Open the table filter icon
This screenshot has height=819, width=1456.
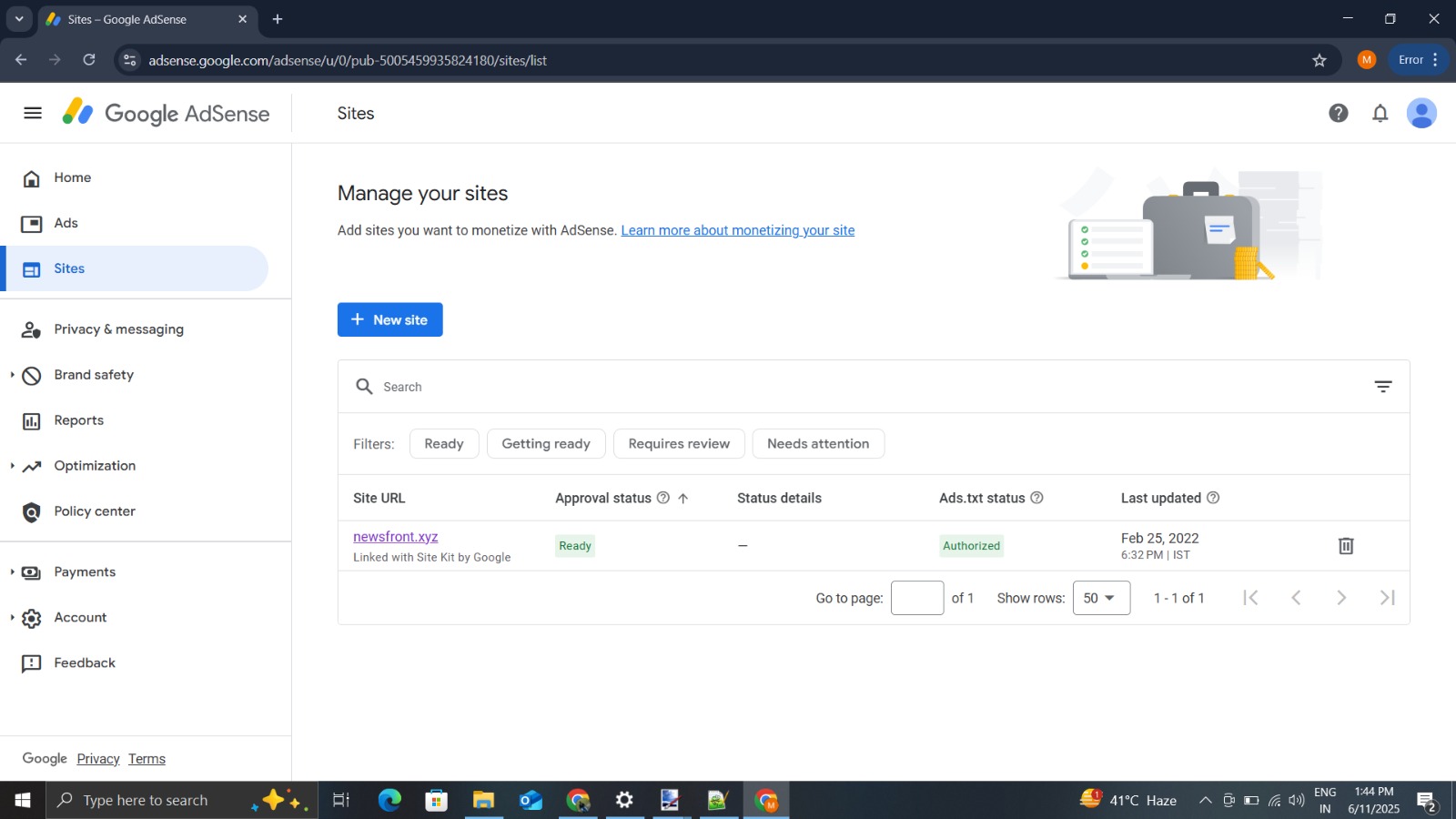1383,387
